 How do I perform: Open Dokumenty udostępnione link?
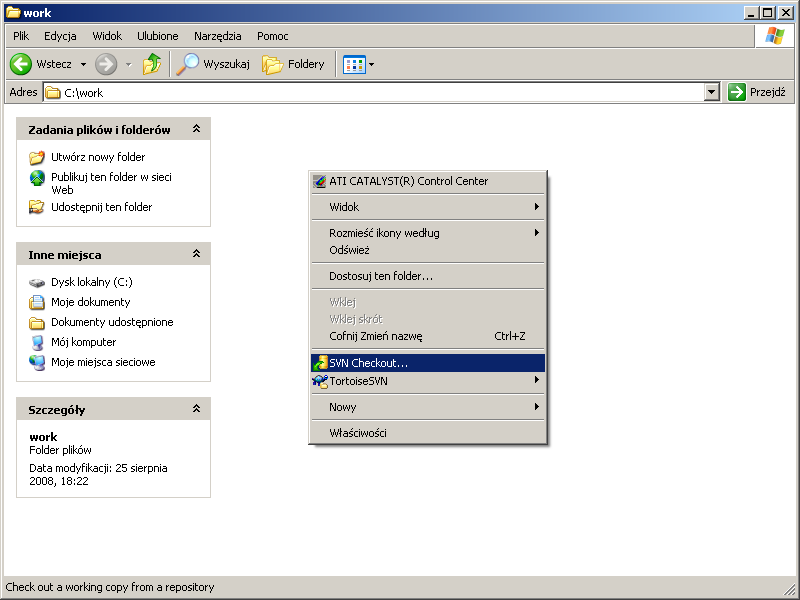pos(112,322)
